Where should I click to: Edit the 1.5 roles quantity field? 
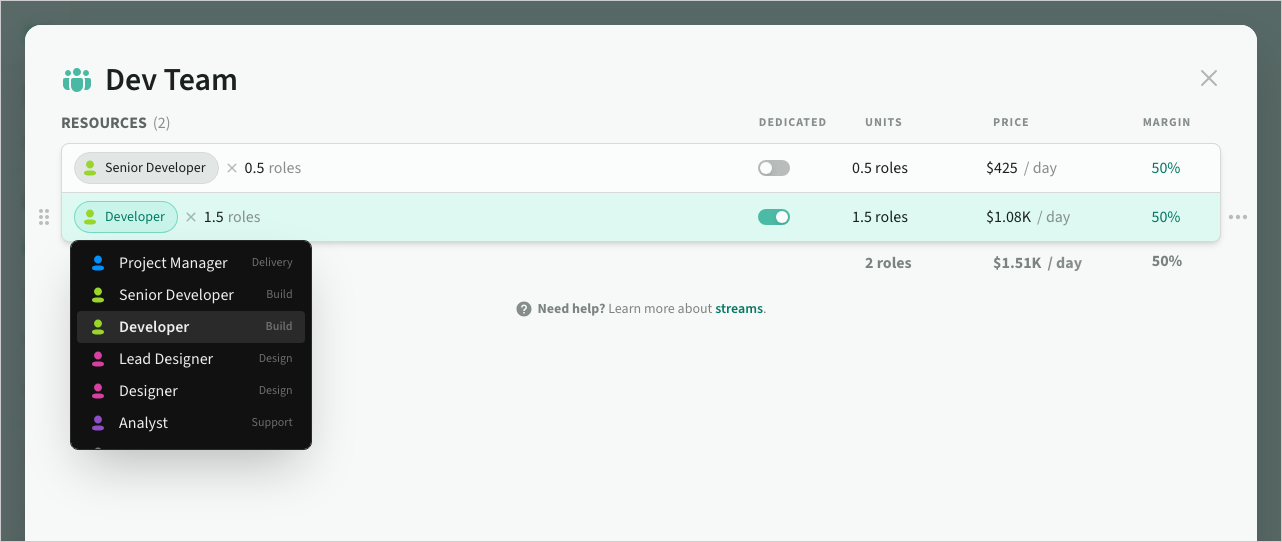click(x=231, y=217)
